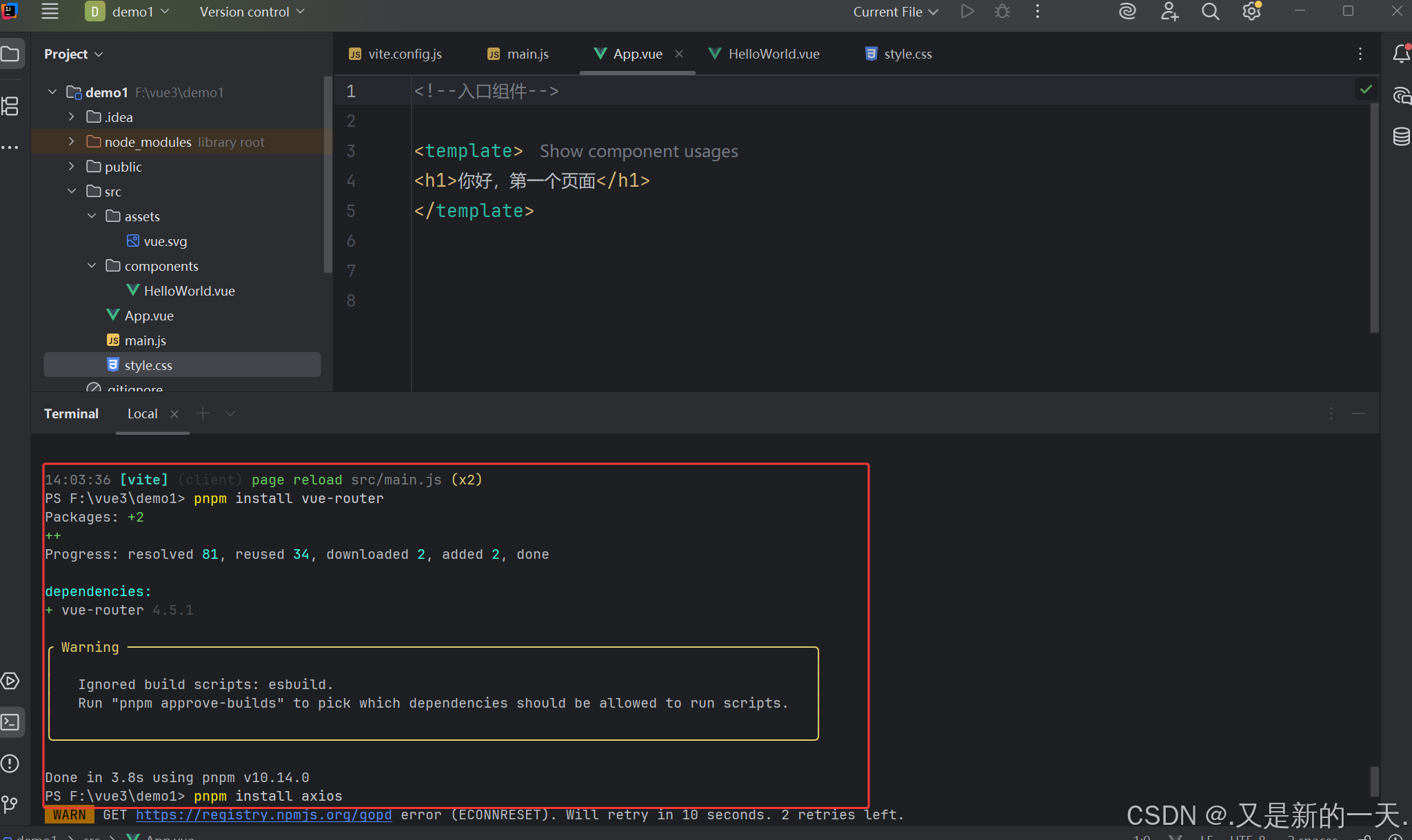Image resolution: width=1412 pixels, height=840 pixels.
Task: Open the Git tool window icon
Action: [x=10, y=803]
